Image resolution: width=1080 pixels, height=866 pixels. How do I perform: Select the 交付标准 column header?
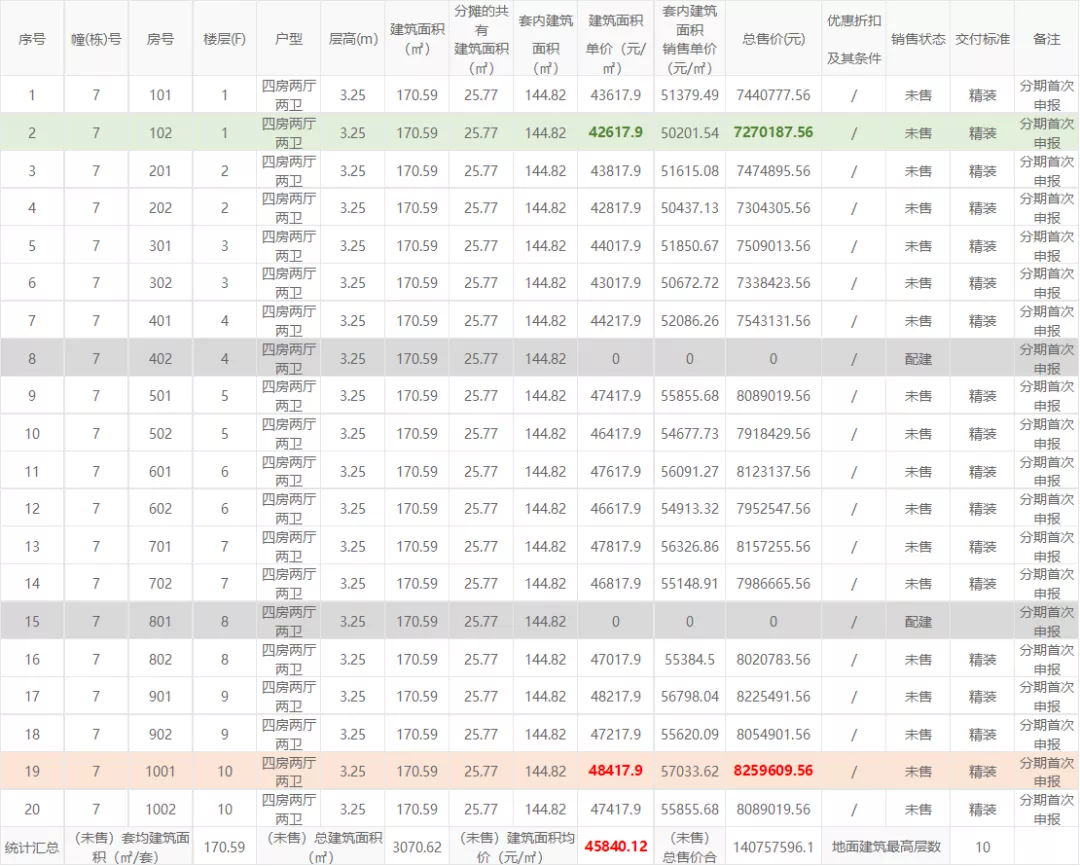pos(982,39)
